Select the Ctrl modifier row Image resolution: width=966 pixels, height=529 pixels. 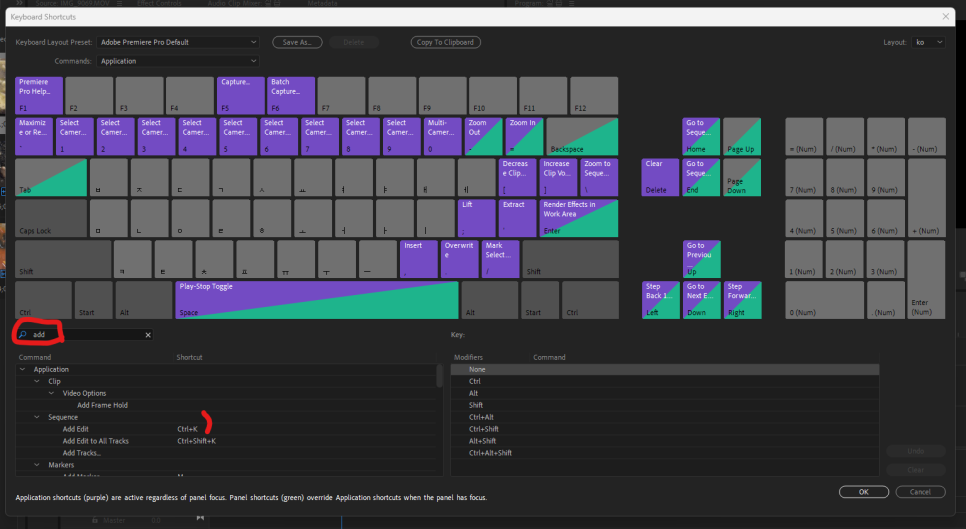665,381
